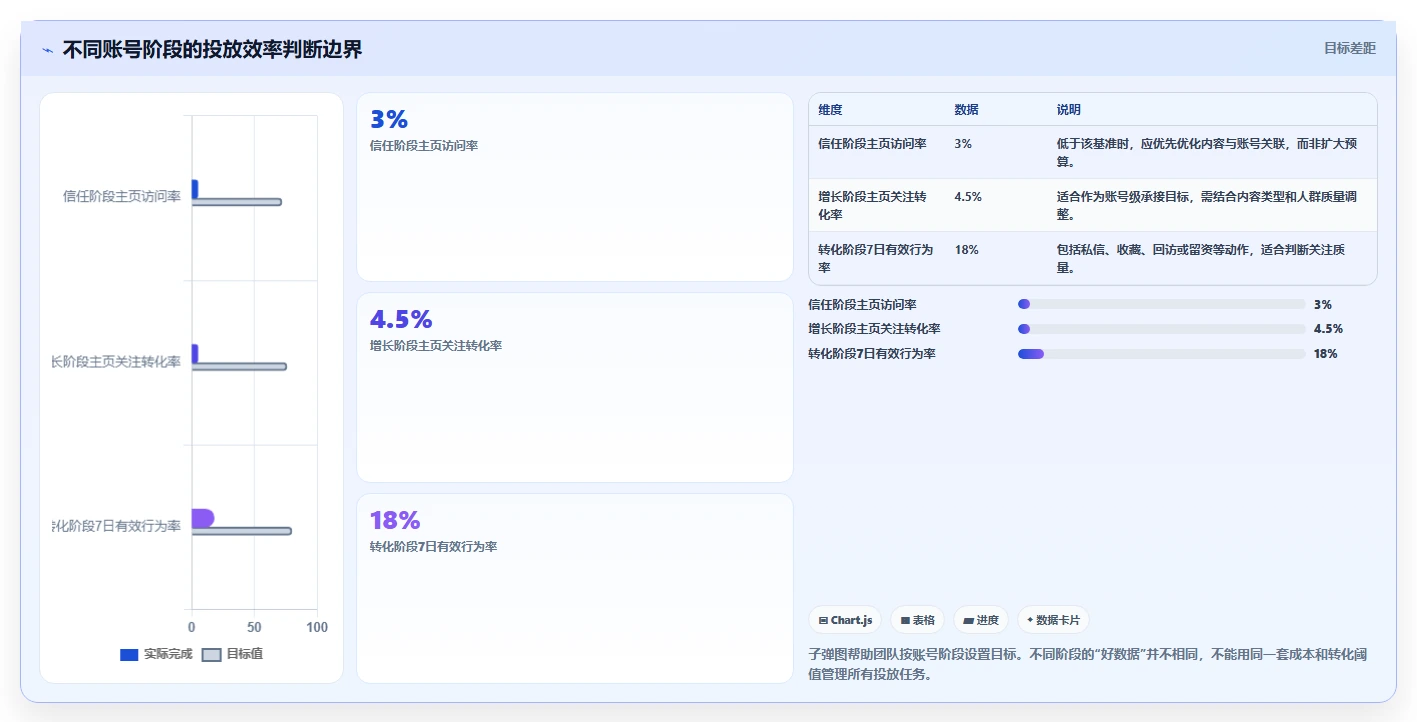Click the 目标差距 label in header
This screenshot has width=1417, height=722.
pos(1349,48)
